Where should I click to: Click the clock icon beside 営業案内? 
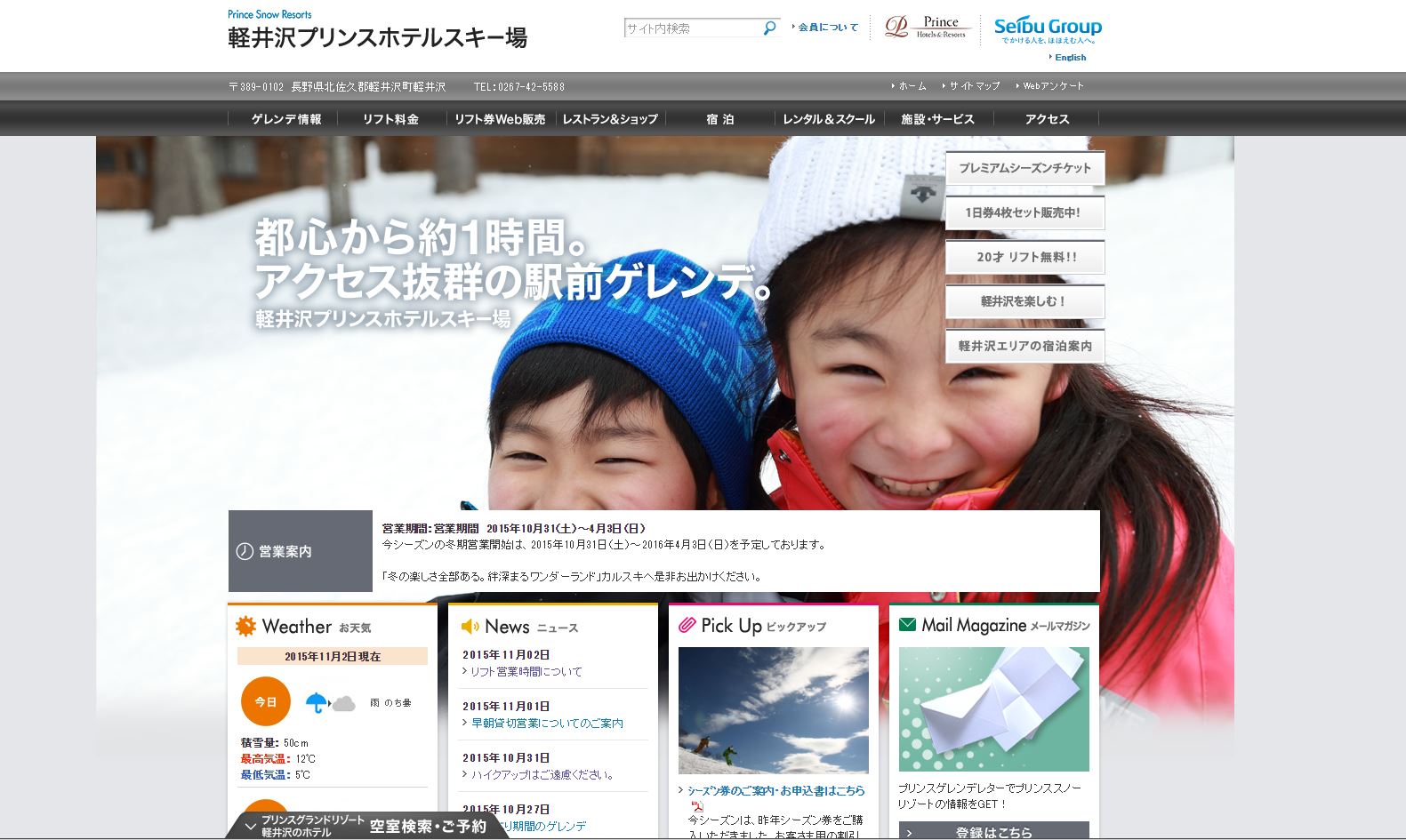(x=245, y=551)
